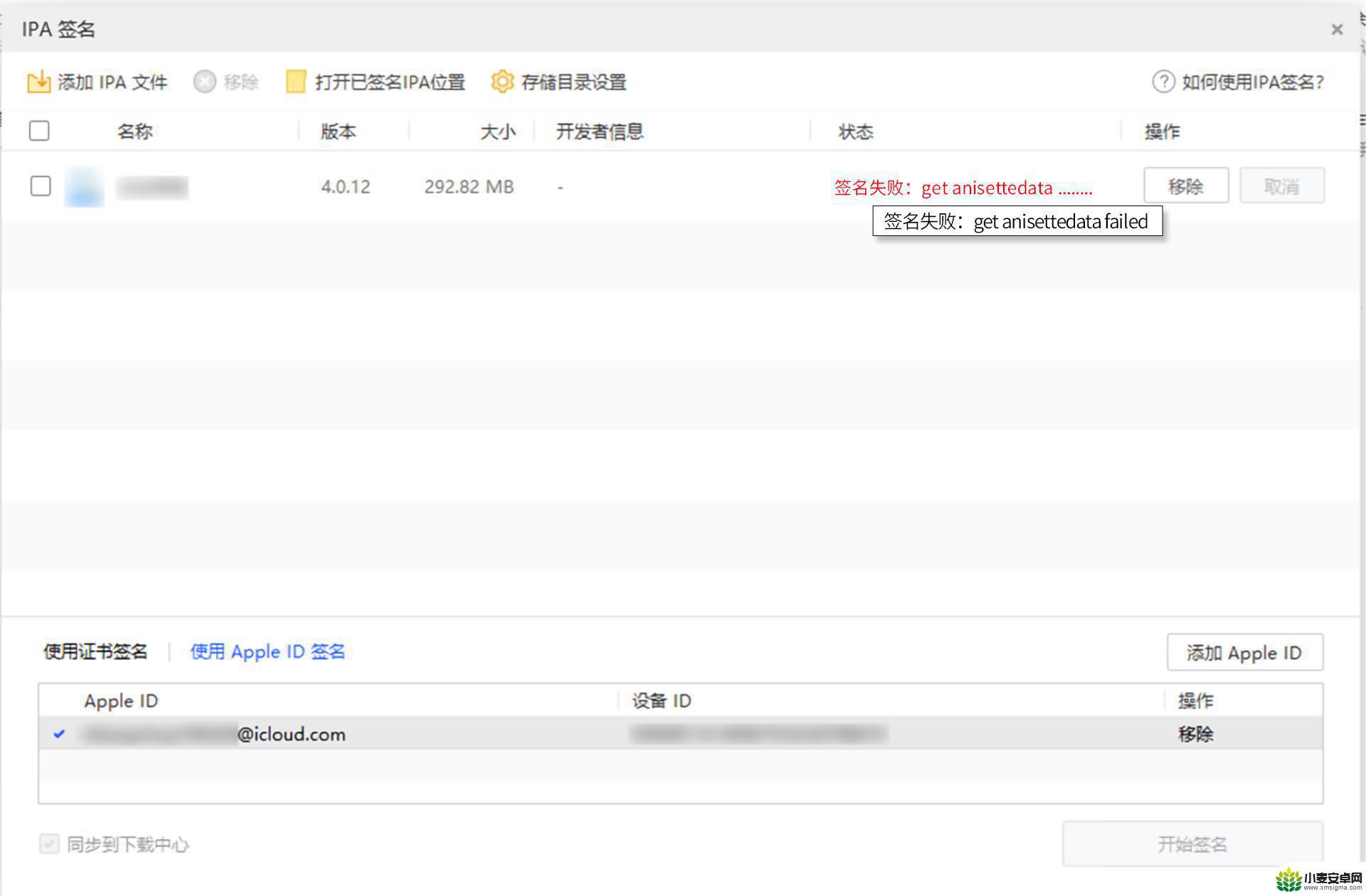Screen dimensions: 1366x896
Task: Click the size value 292.82 MB
Action: pos(469,186)
